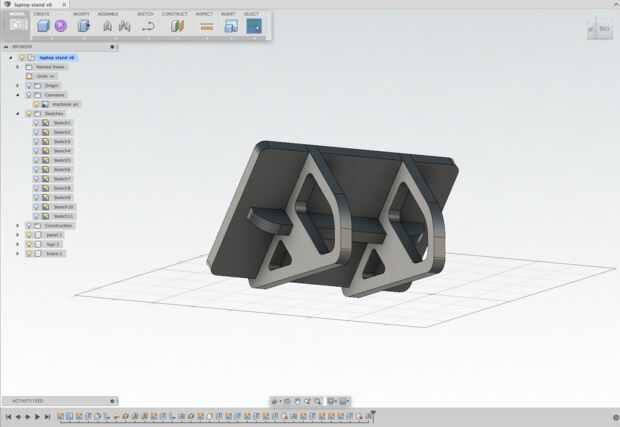Image resolution: width=620 pixels, height=427 pixels.
Task: Expand the Construction folder in browser
Action: point(18,226)
